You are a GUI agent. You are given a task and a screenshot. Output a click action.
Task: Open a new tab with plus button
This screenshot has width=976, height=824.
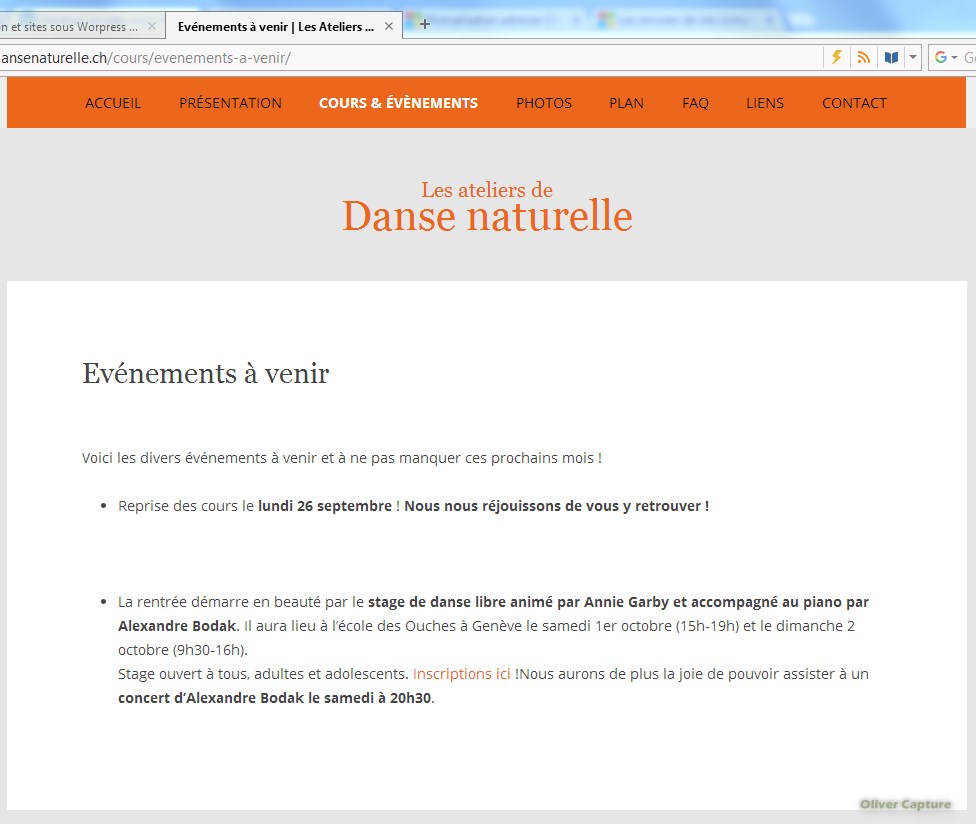coord(425,24)
